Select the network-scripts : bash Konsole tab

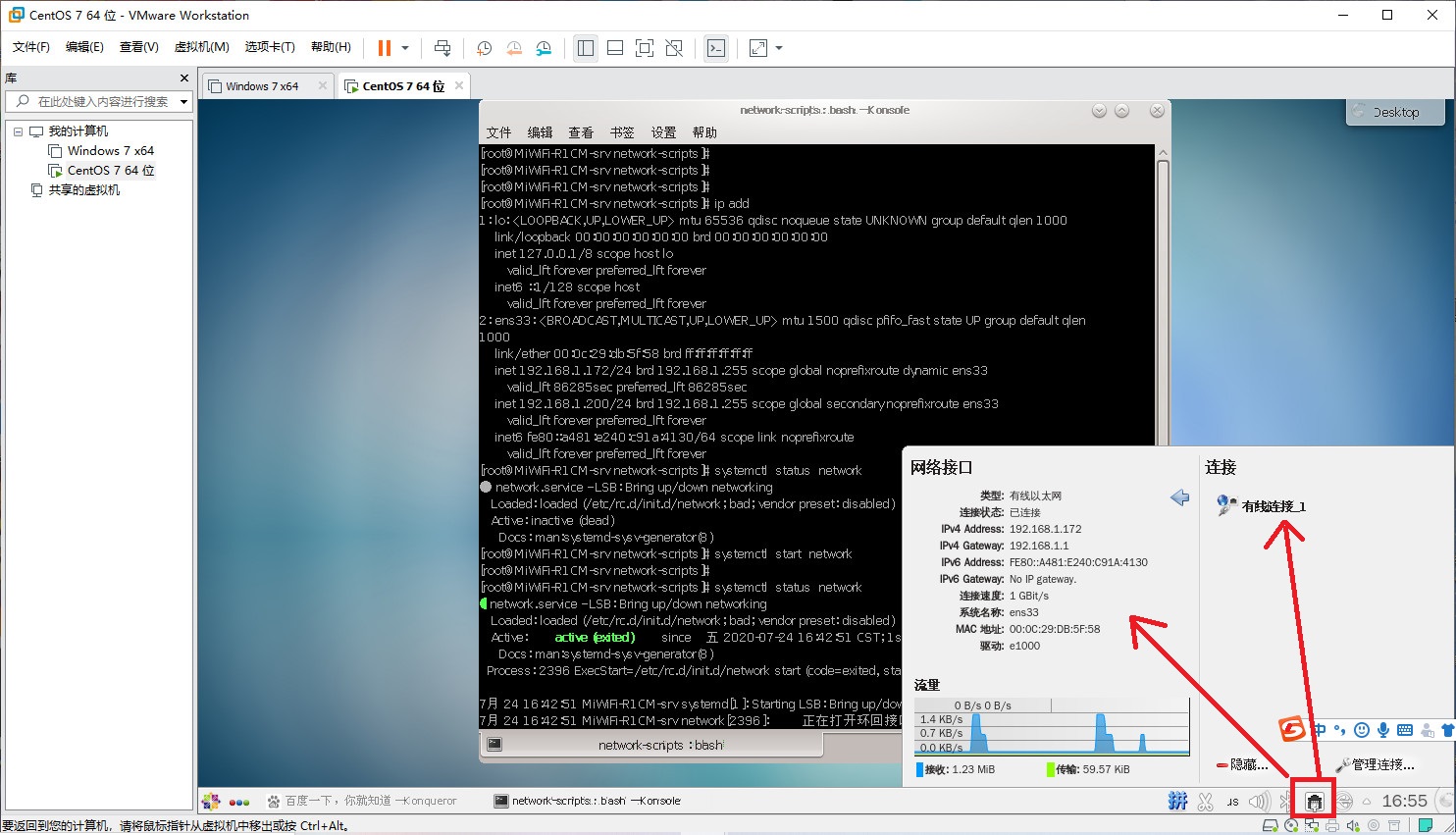coord(651,745)
